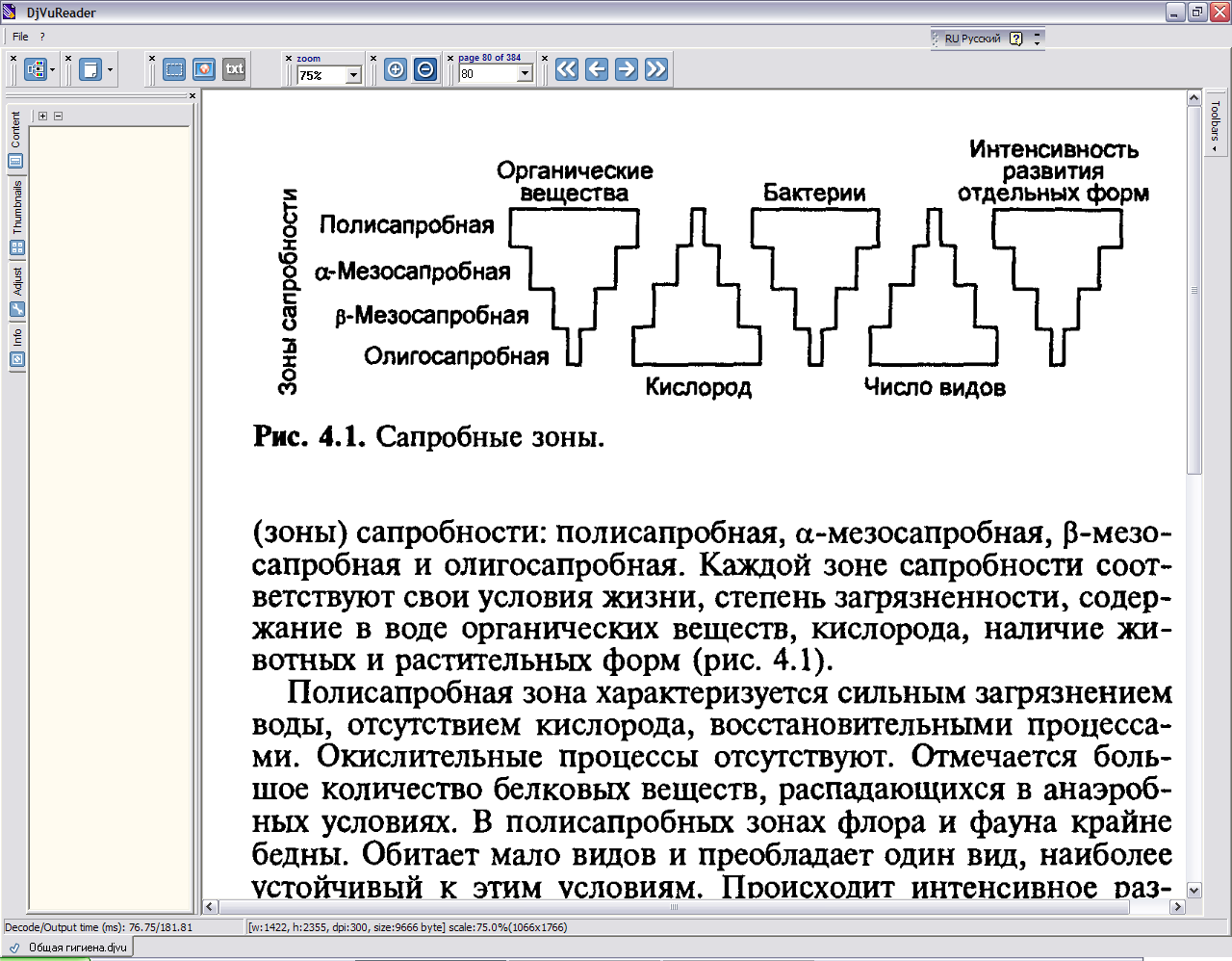The width and height of the screenshot is (1232, 961).
Task: Open the layout icon's dropdown arrow
Action: [x=52, y=69]
